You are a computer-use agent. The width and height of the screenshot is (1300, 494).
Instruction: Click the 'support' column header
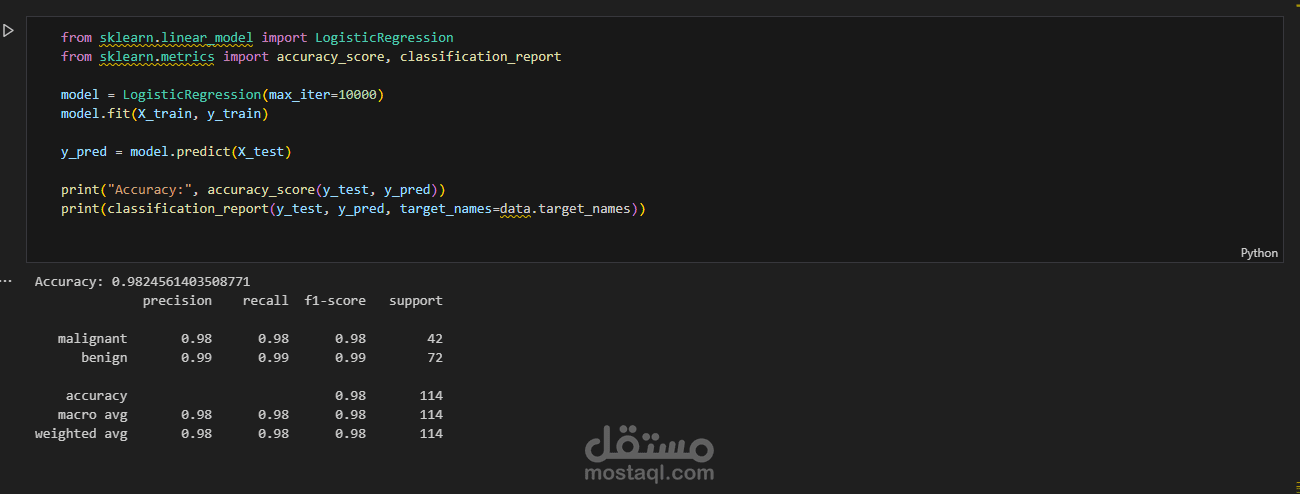[416, 301]
